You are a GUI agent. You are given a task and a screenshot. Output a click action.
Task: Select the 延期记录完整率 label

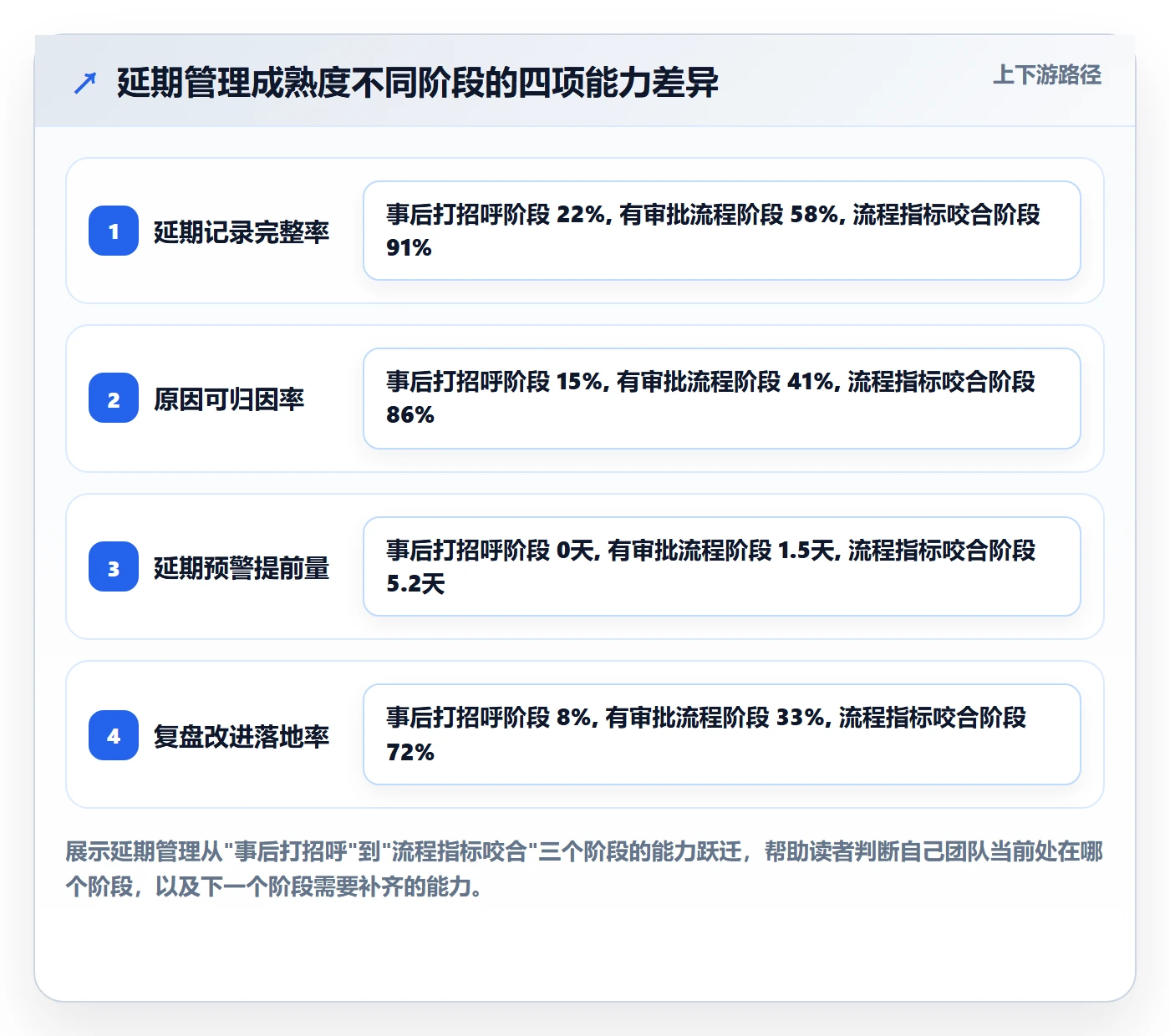pos(242,231)
